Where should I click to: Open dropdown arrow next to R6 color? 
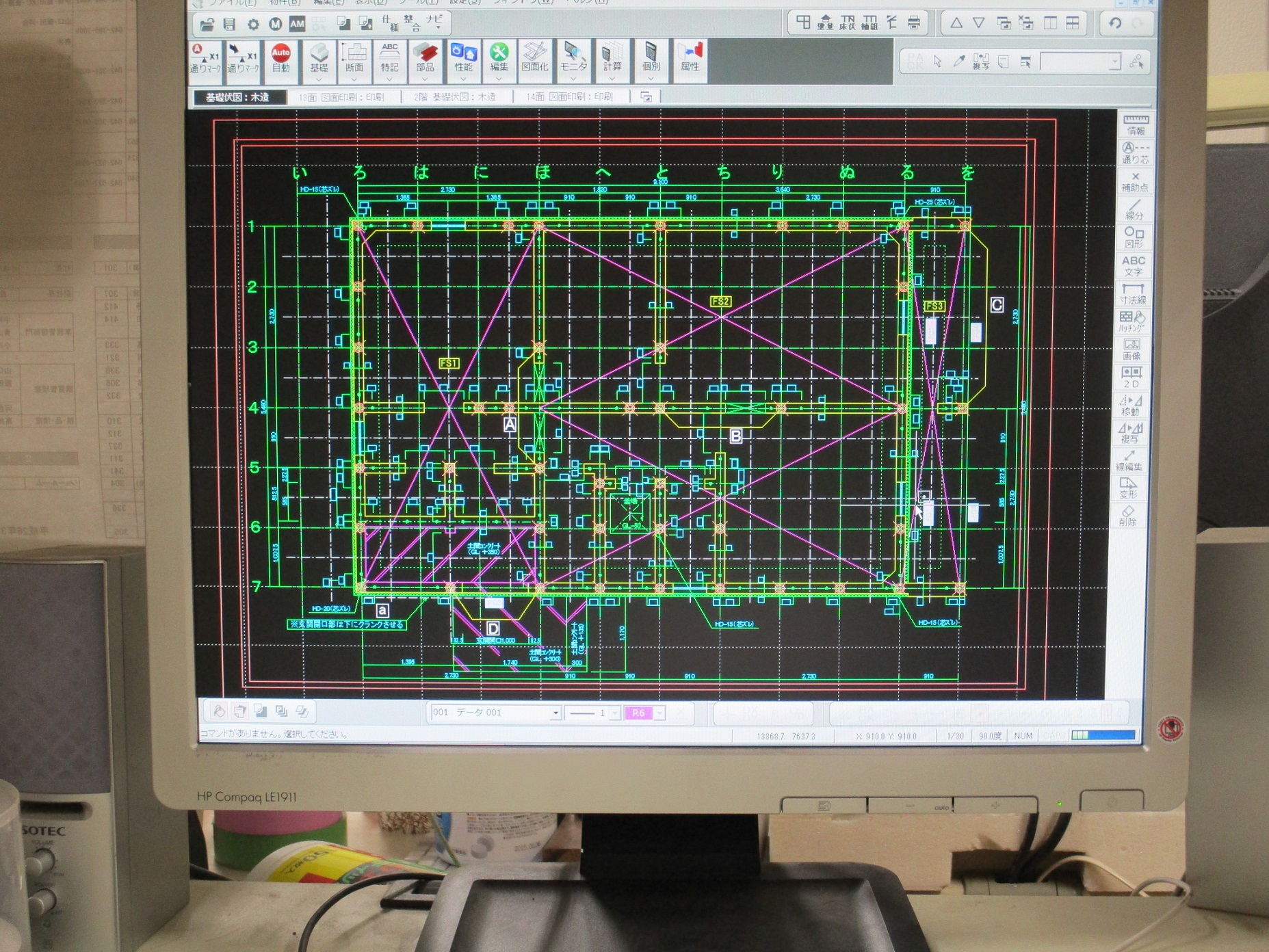coord(659,713)
